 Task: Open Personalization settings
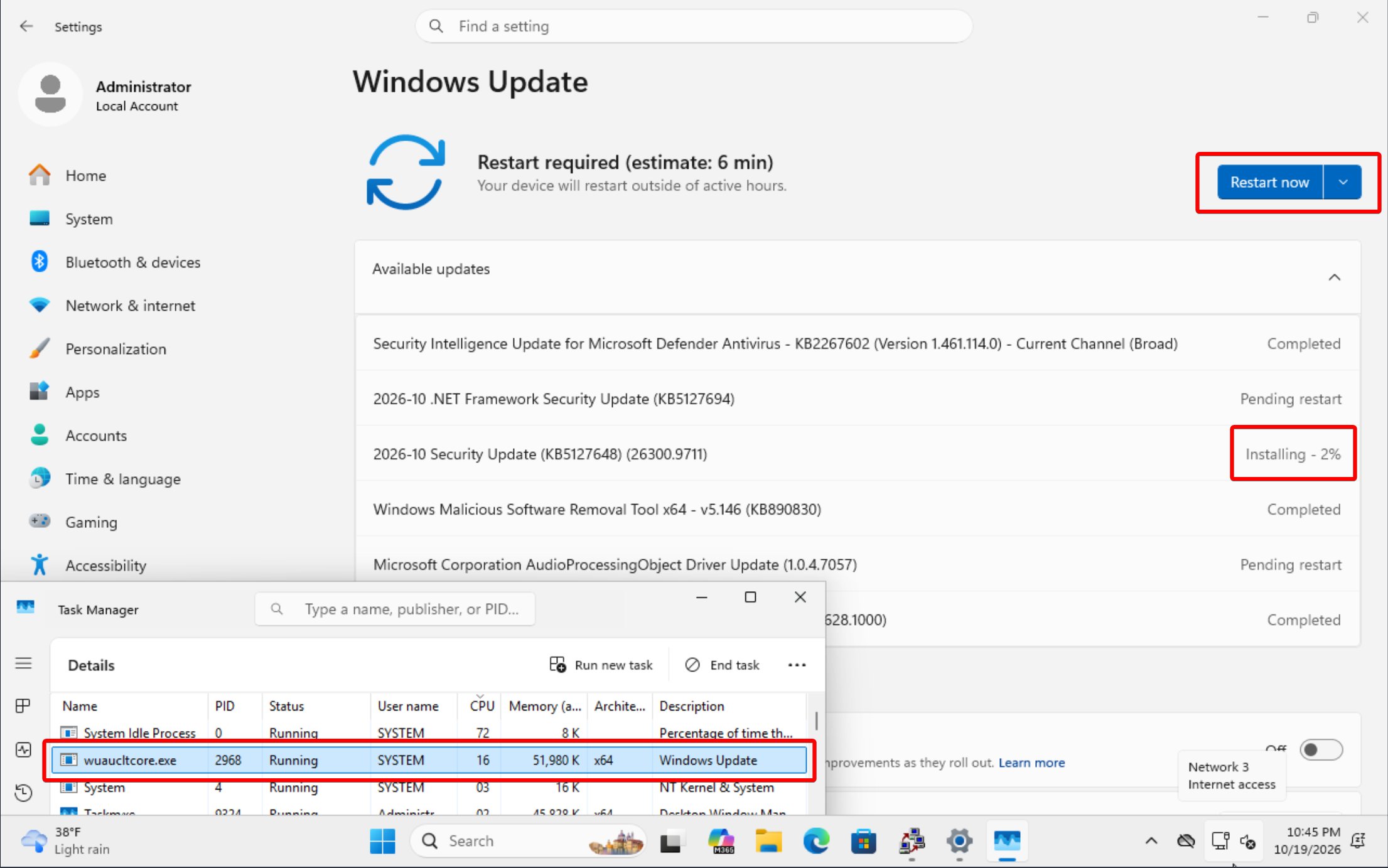click(116, 349)
